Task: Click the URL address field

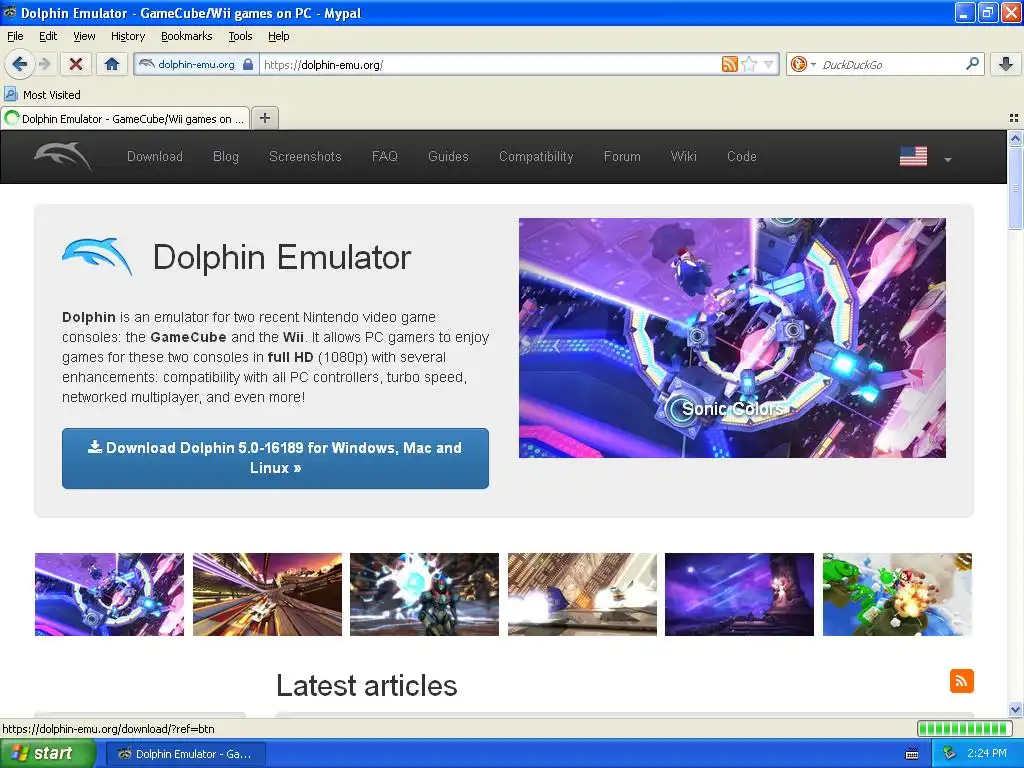Action: 490,64
